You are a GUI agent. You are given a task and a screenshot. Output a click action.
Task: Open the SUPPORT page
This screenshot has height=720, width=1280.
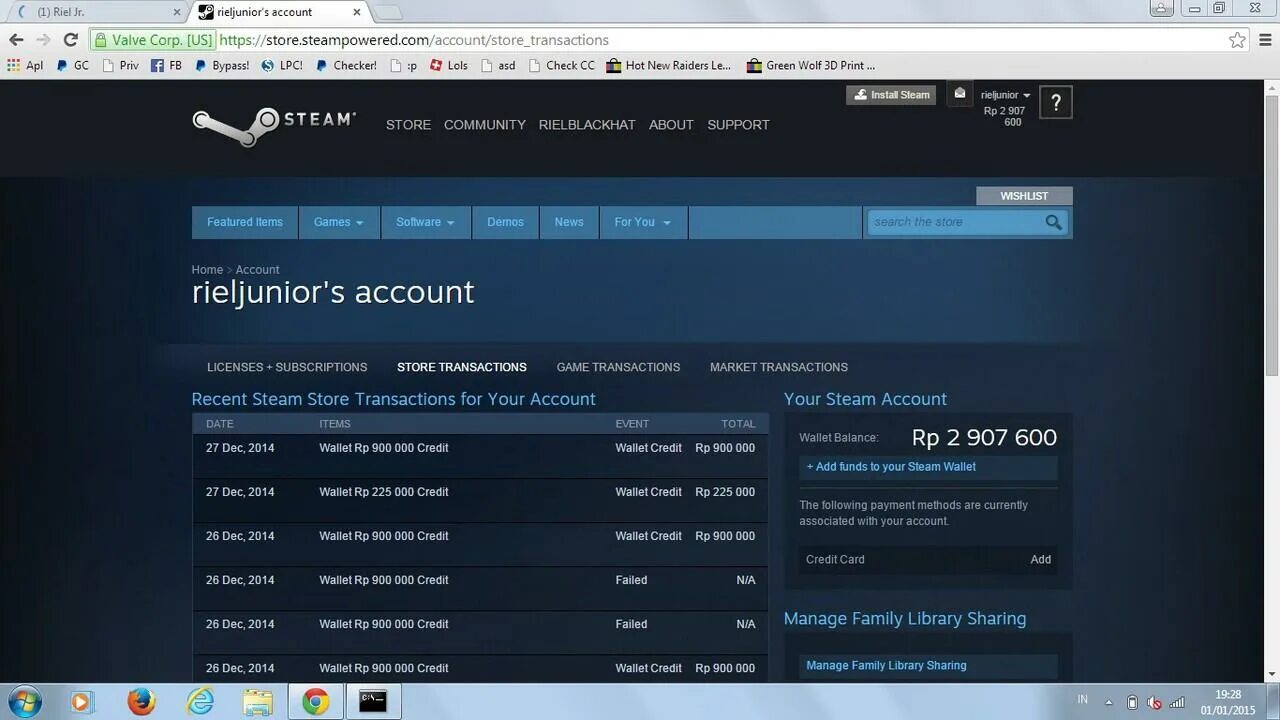pyautogui.click(x=738, y=125)
